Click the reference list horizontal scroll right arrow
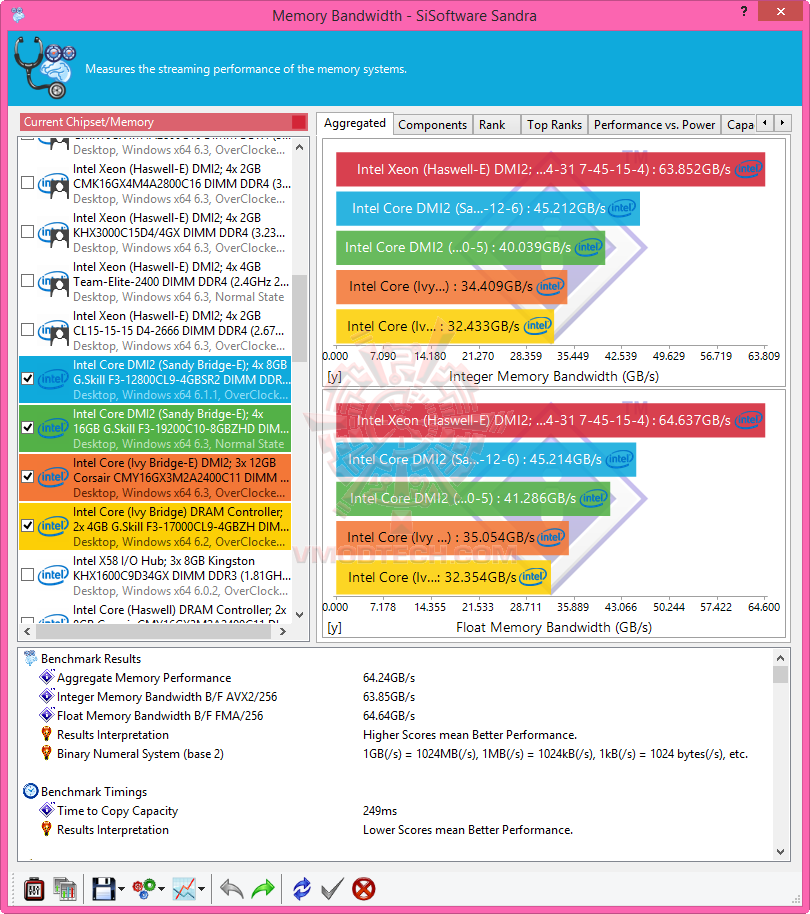The height and width of the screenshot is (914, 810). [x=283, y=631]
